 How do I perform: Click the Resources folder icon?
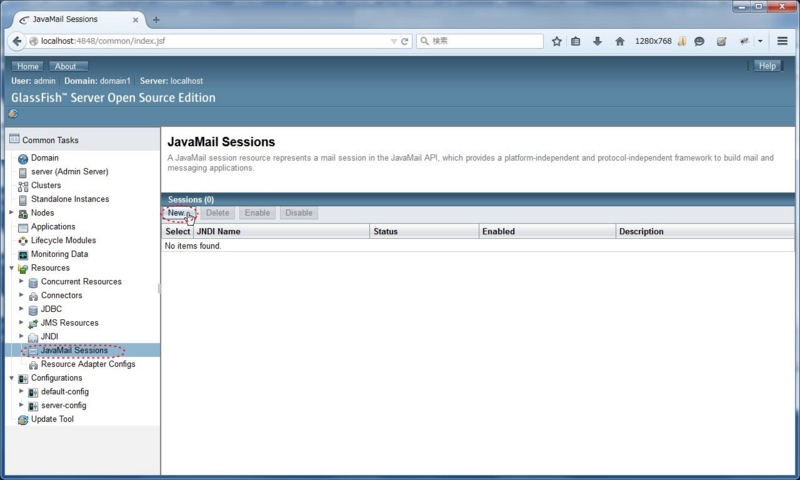click(x=22, y=268)
